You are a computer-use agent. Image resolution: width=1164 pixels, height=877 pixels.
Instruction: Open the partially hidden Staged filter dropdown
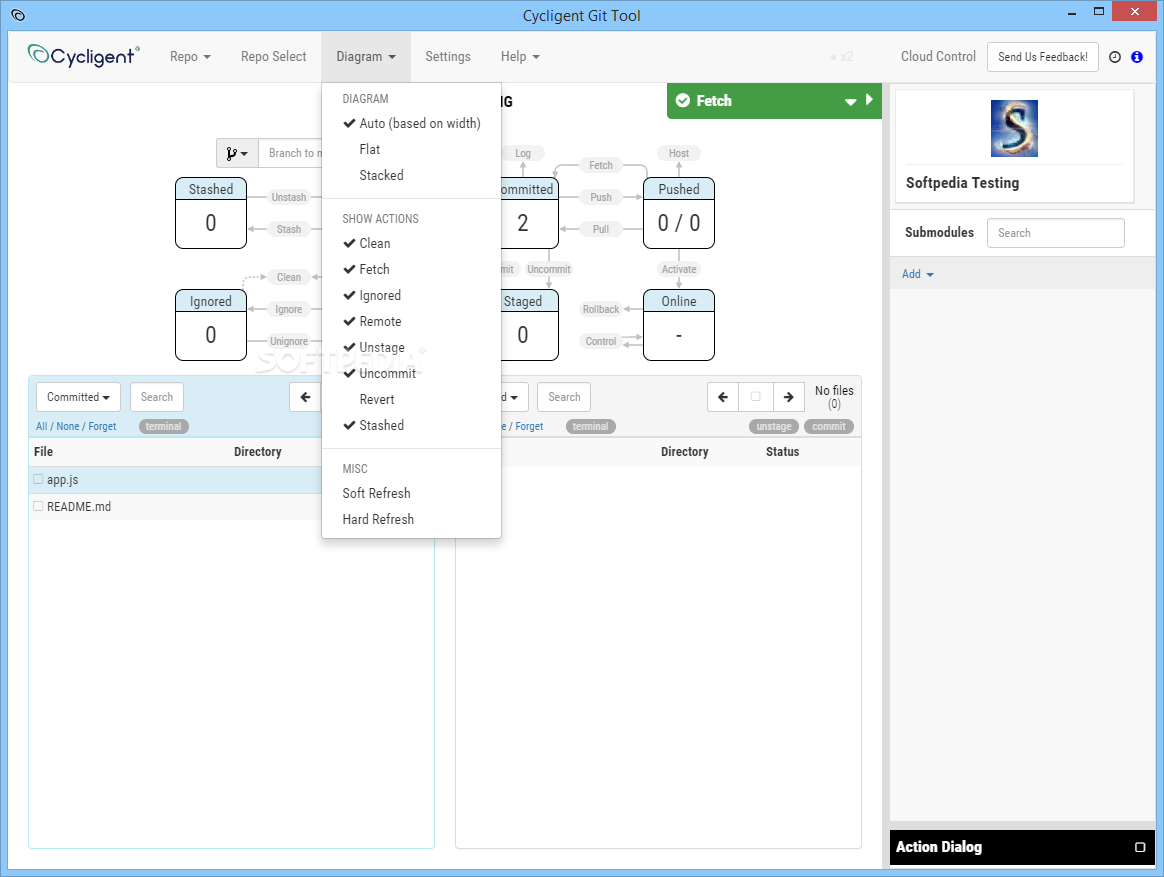(514, 397)
